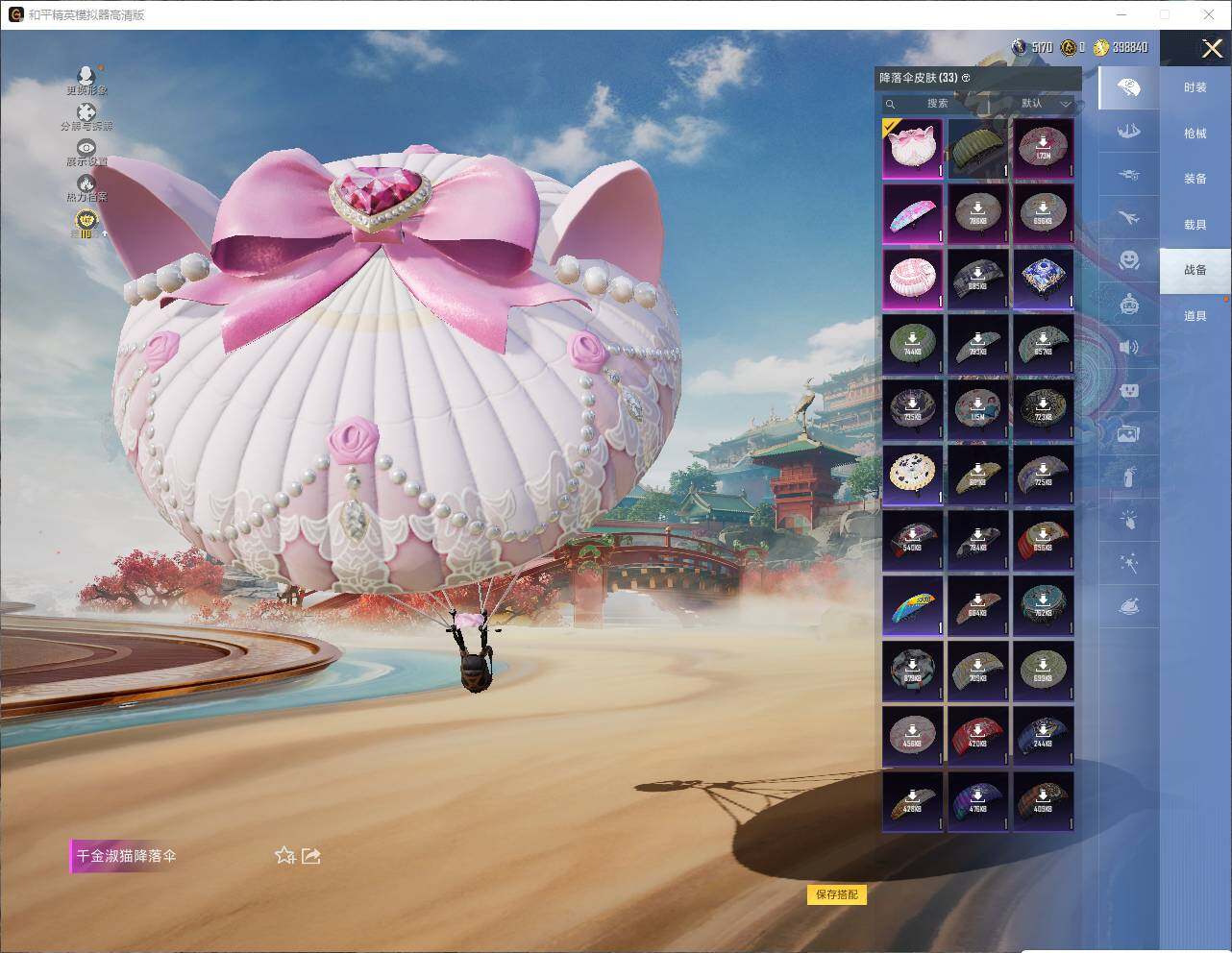The image size is (1232, 953).
Task: Download the 744KB green parachute skin
Action: (x=912, y=344)
